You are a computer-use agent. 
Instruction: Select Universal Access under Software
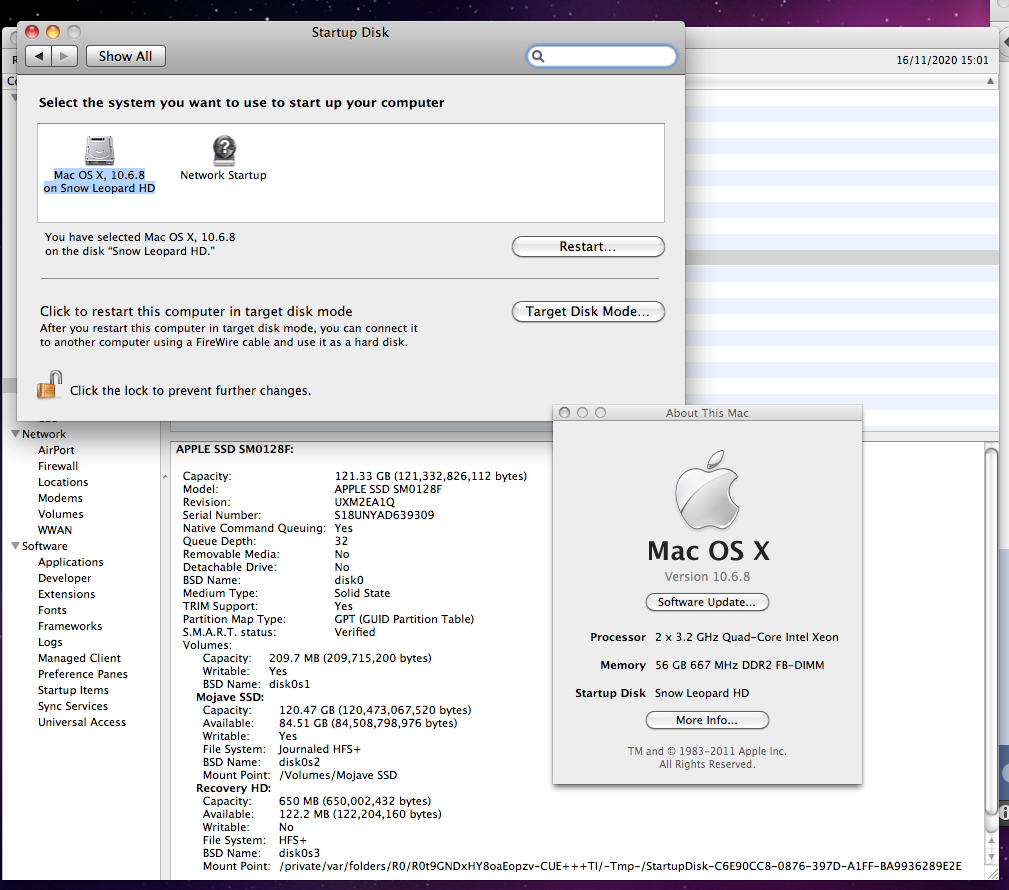click(82, 722)
